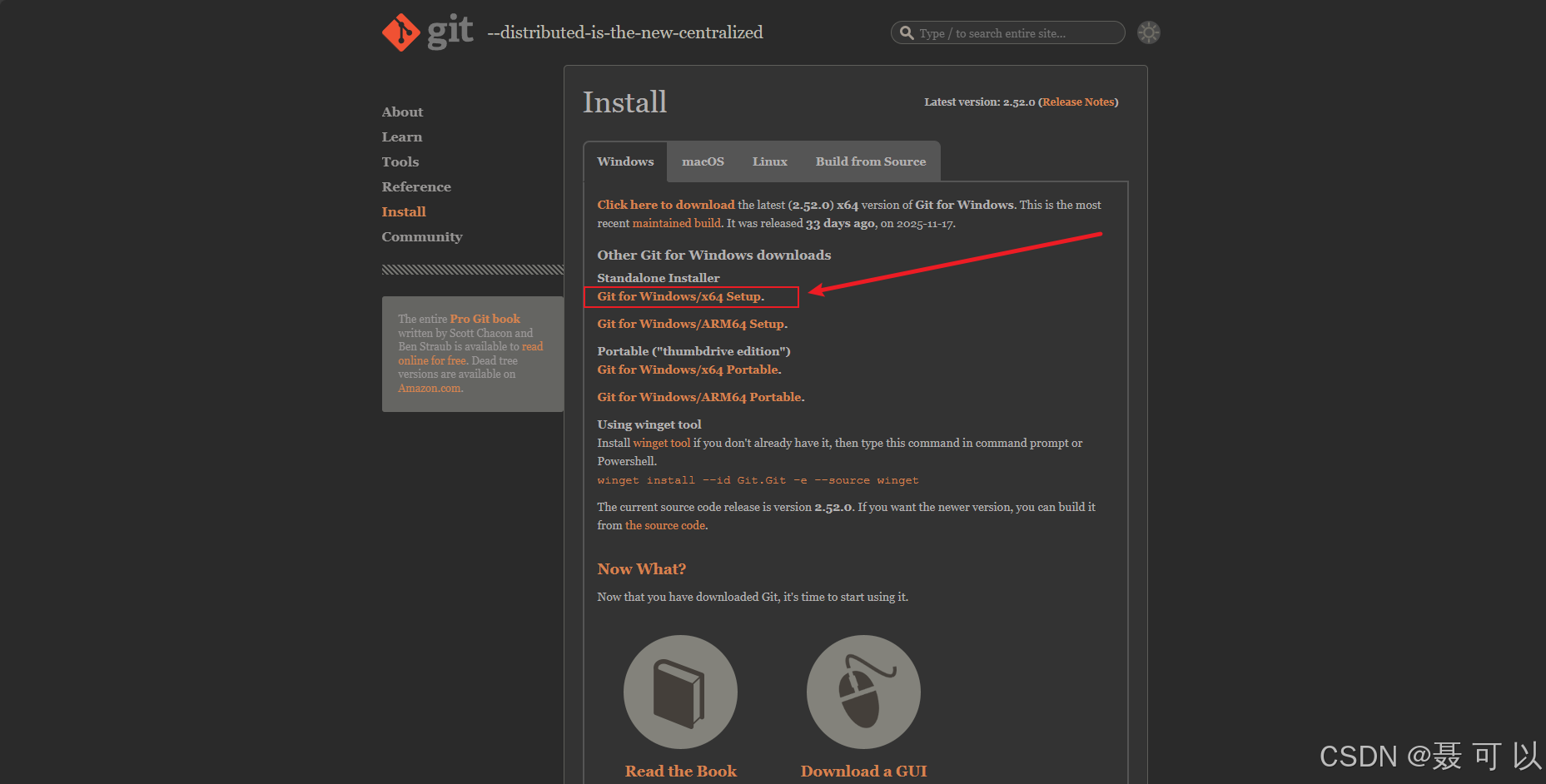
Task: Switch to the Windows tab
Action: pyautogui.click(x=625, y=161)
